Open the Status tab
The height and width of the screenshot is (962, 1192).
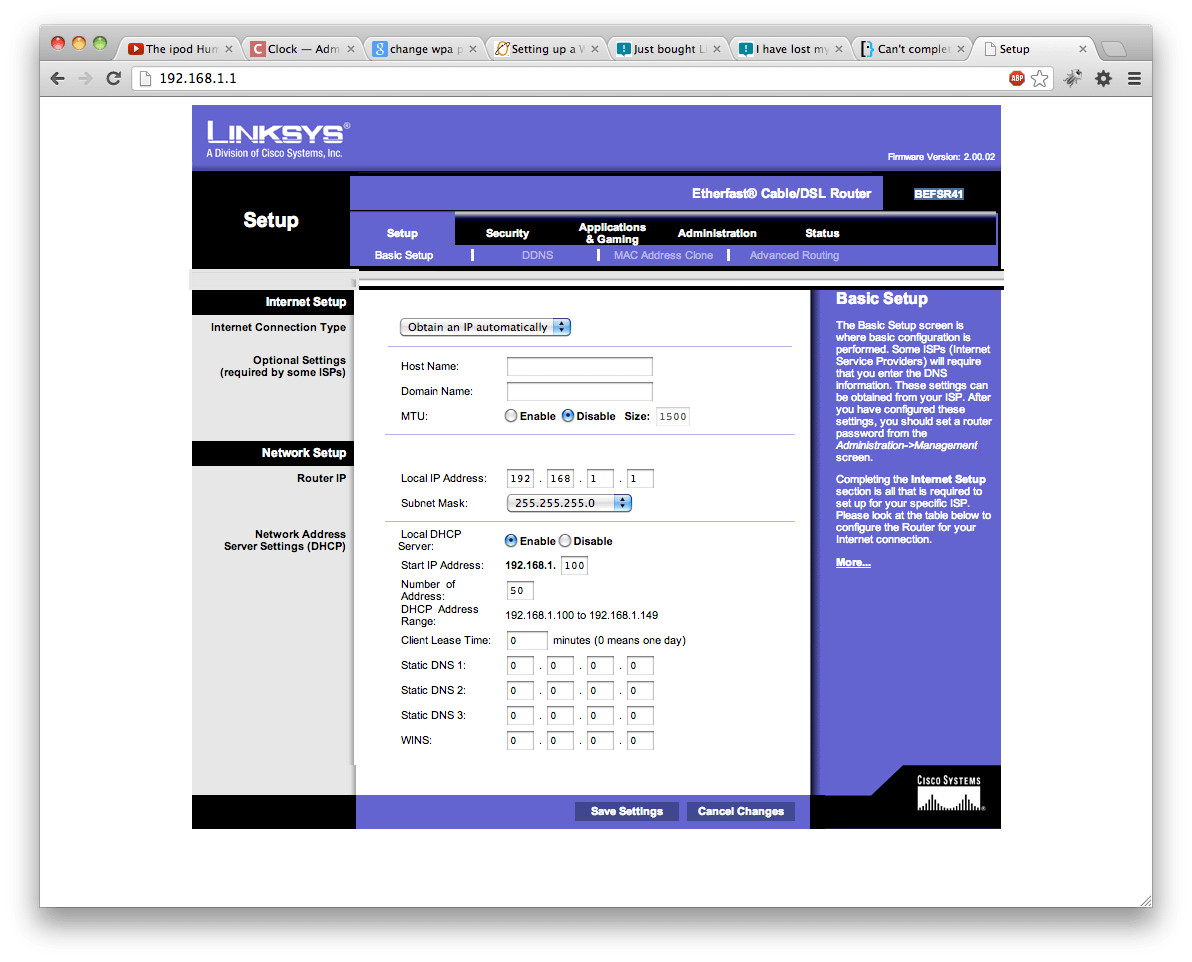pos(822,232)
